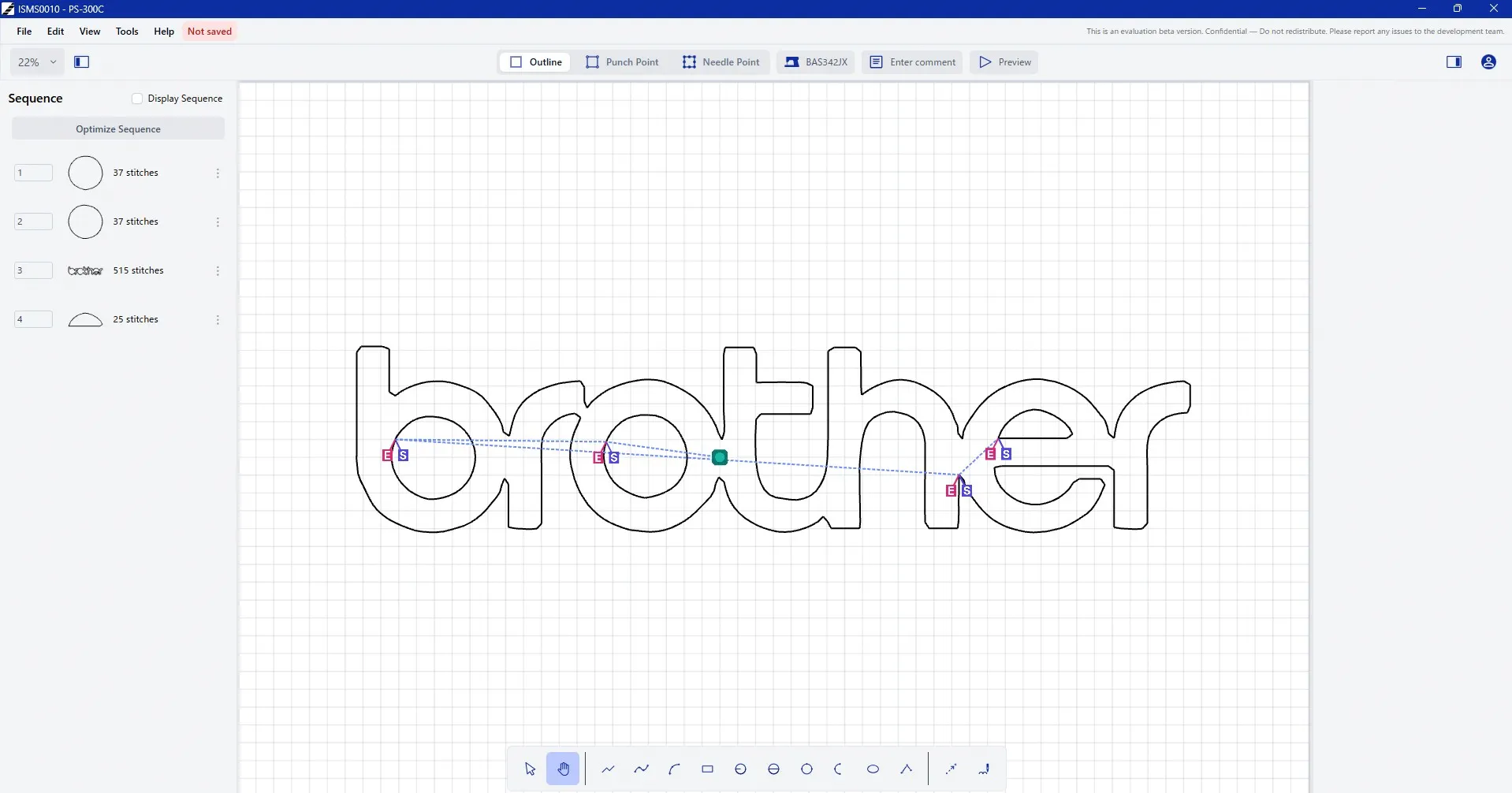Viewport: 1512px width, 793px height.
Task: Open the View menu
Action: pos(90,32)
